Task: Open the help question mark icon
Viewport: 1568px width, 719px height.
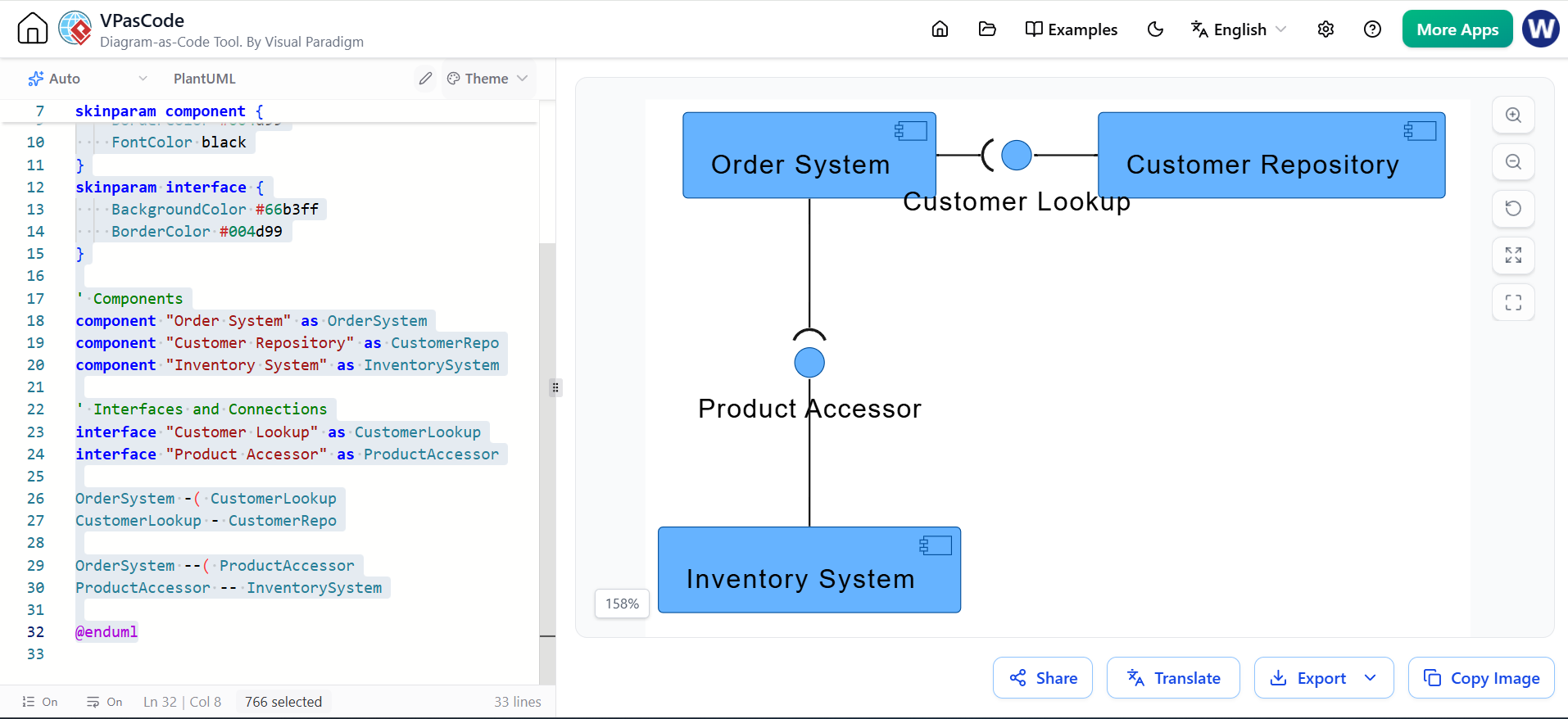Action: click(1372, 29)
